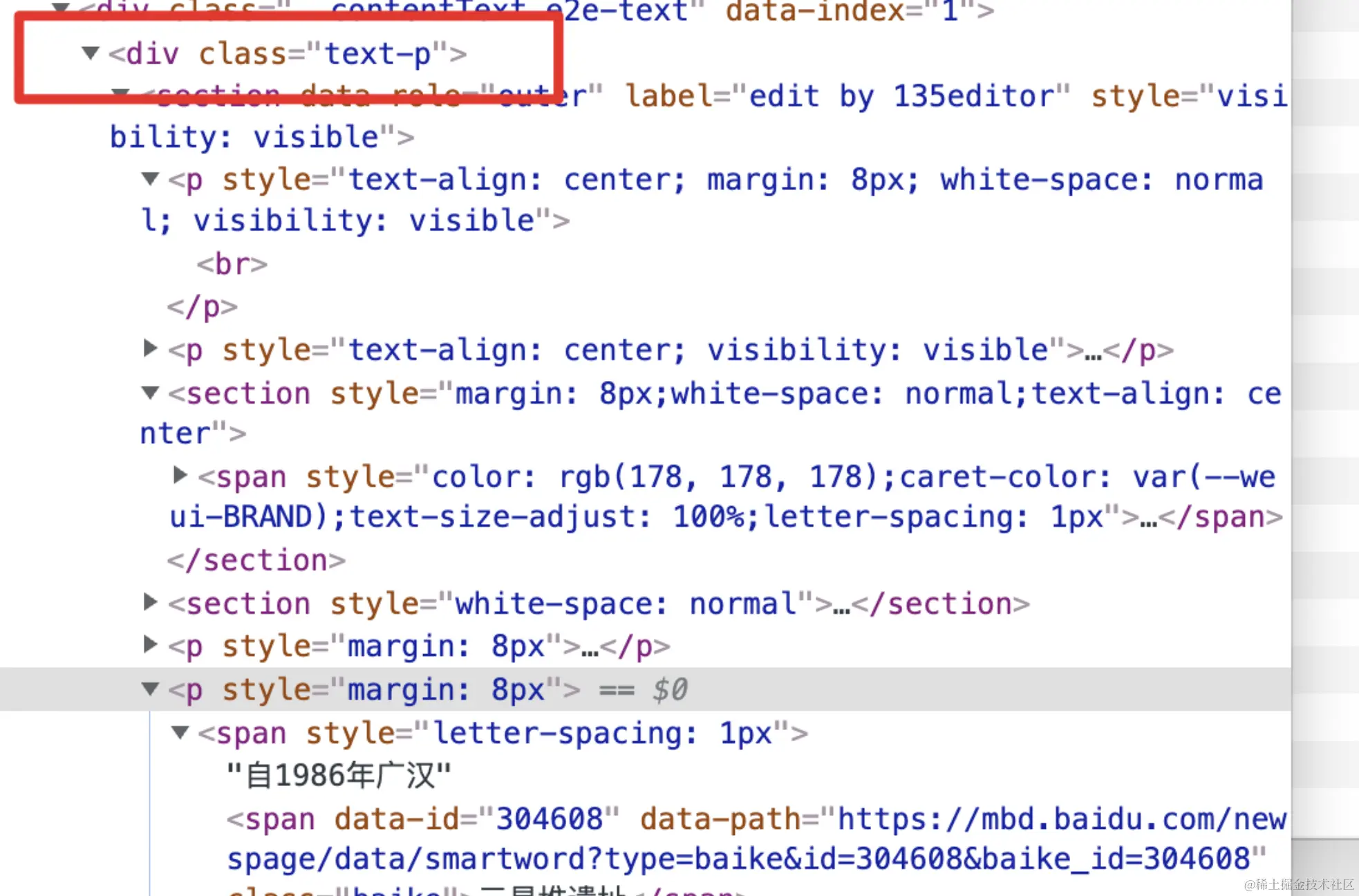Select the br element line
Viewport: 1359px width, 896px height.
click(x=232, y=264)
